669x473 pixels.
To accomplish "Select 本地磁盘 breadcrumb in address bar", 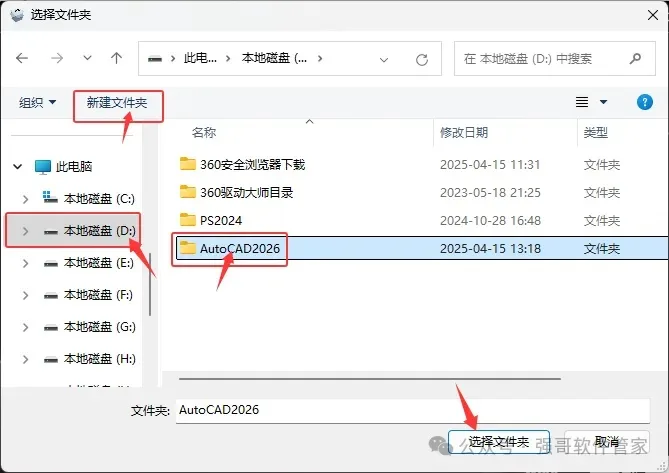I will click(274, 58).
